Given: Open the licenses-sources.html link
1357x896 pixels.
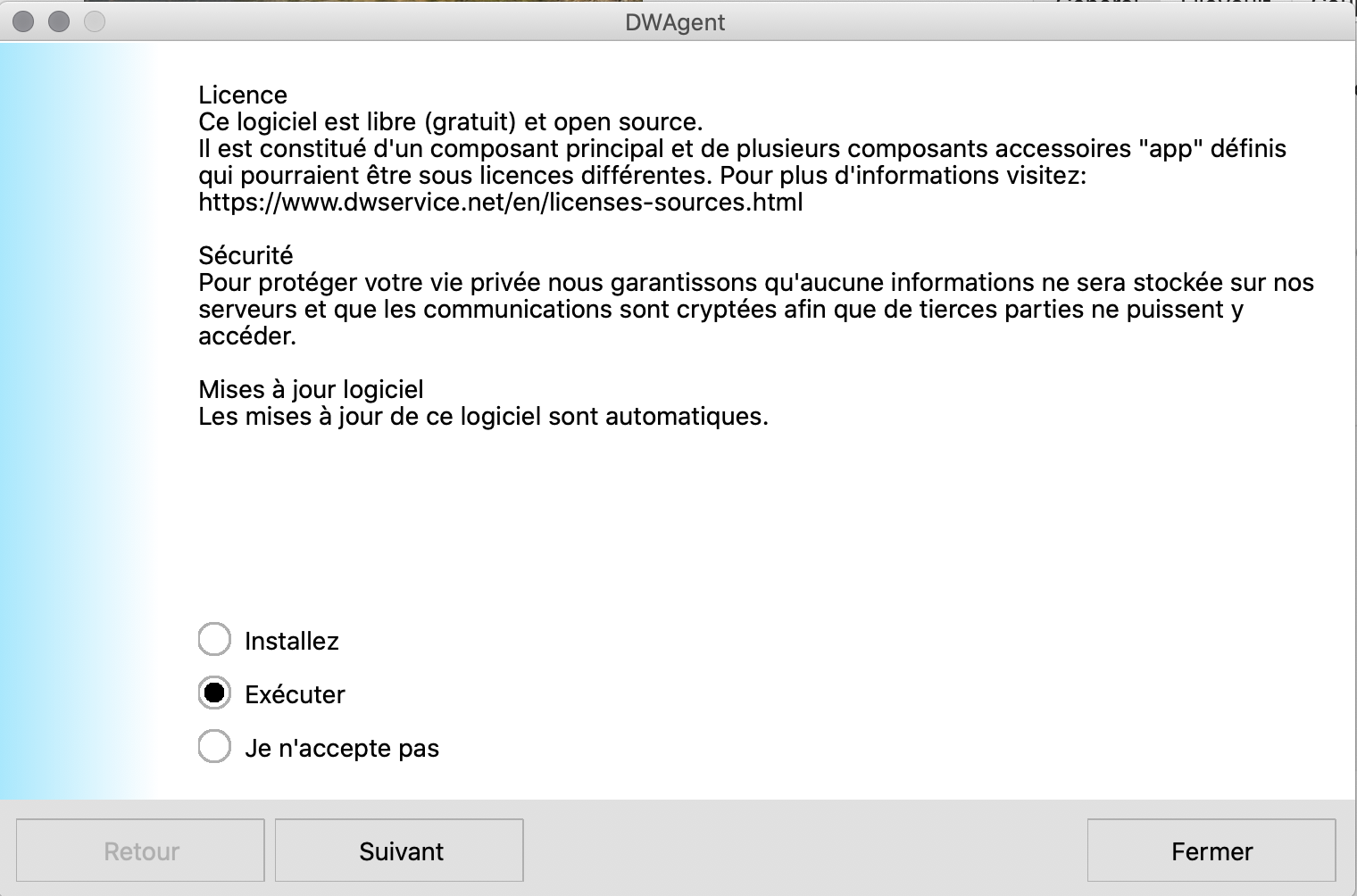Looking at the screenshot, I should [500, 203].
